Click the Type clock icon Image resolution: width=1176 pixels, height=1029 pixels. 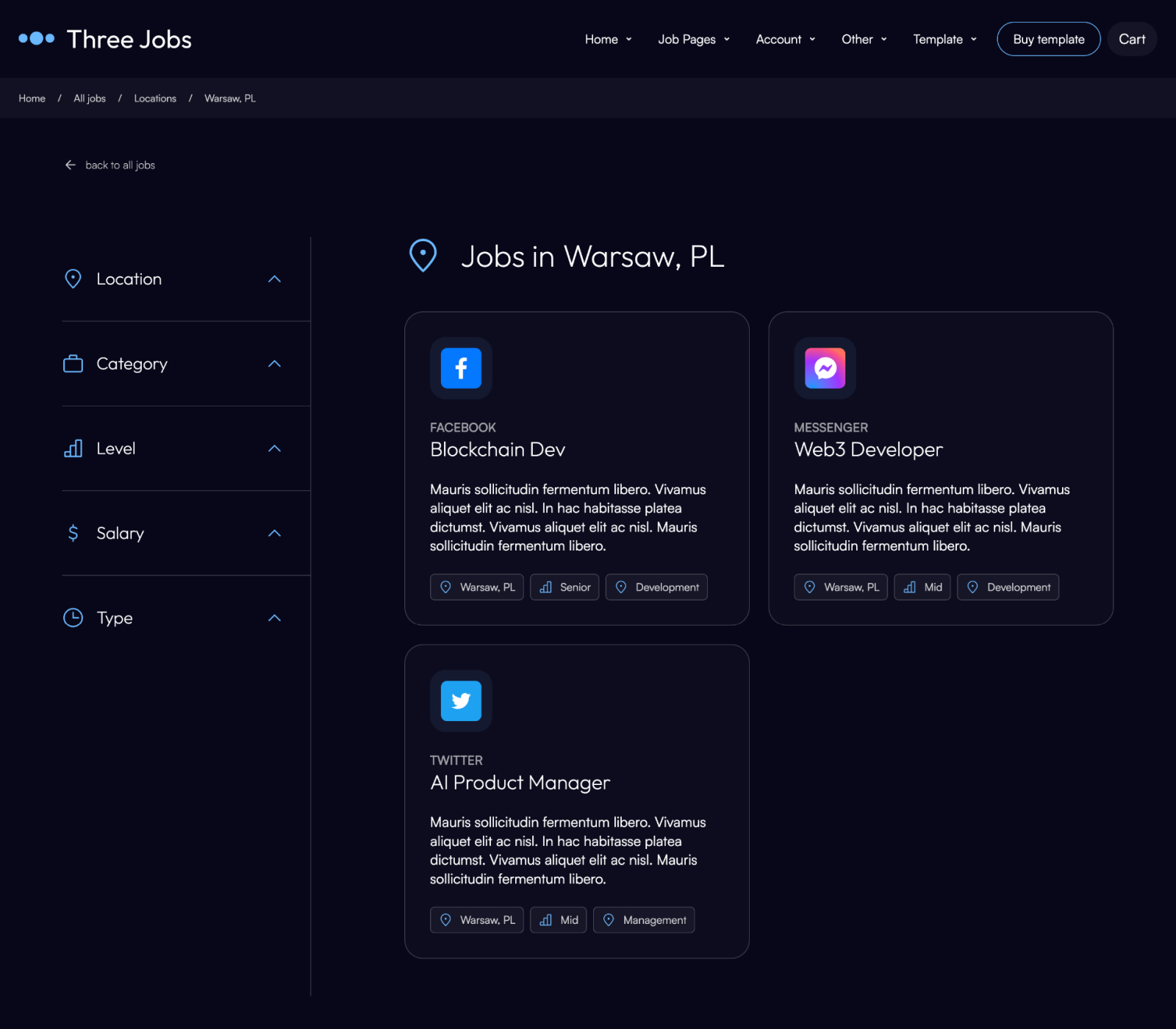point(73,617)
